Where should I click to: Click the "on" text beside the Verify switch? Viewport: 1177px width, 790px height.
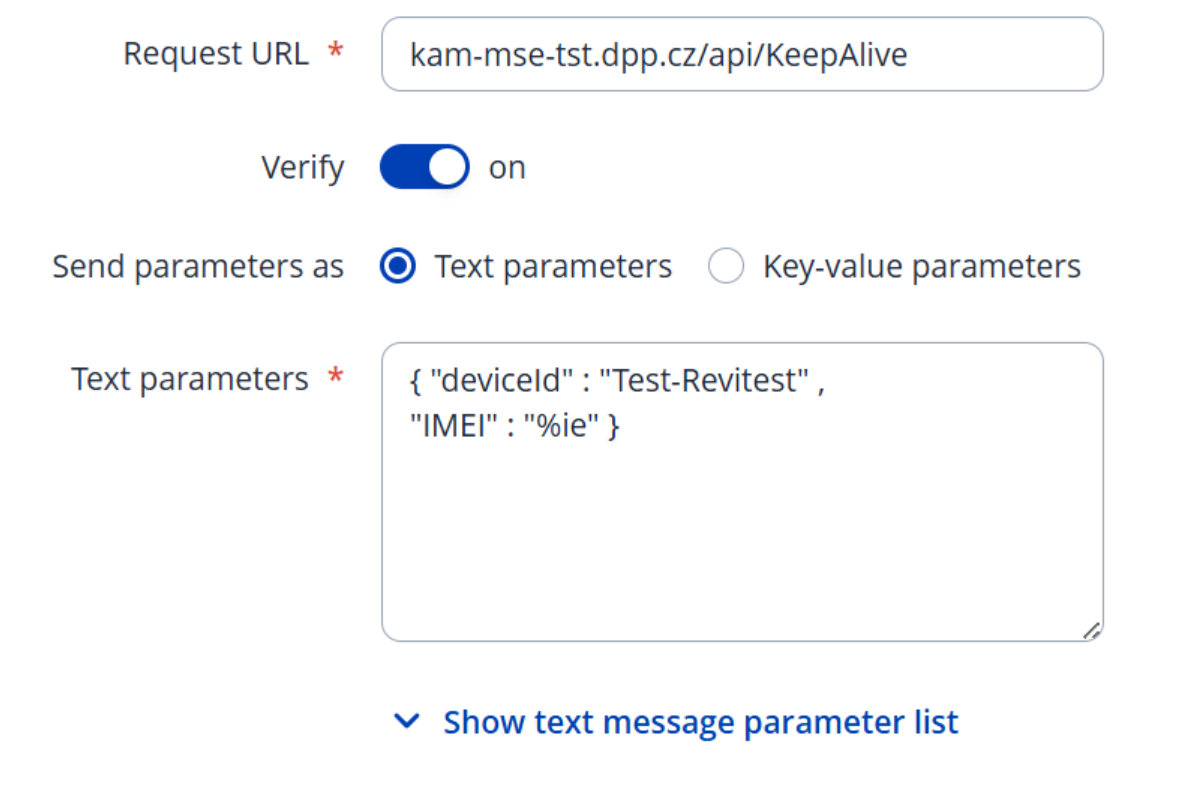pos(507,167)
